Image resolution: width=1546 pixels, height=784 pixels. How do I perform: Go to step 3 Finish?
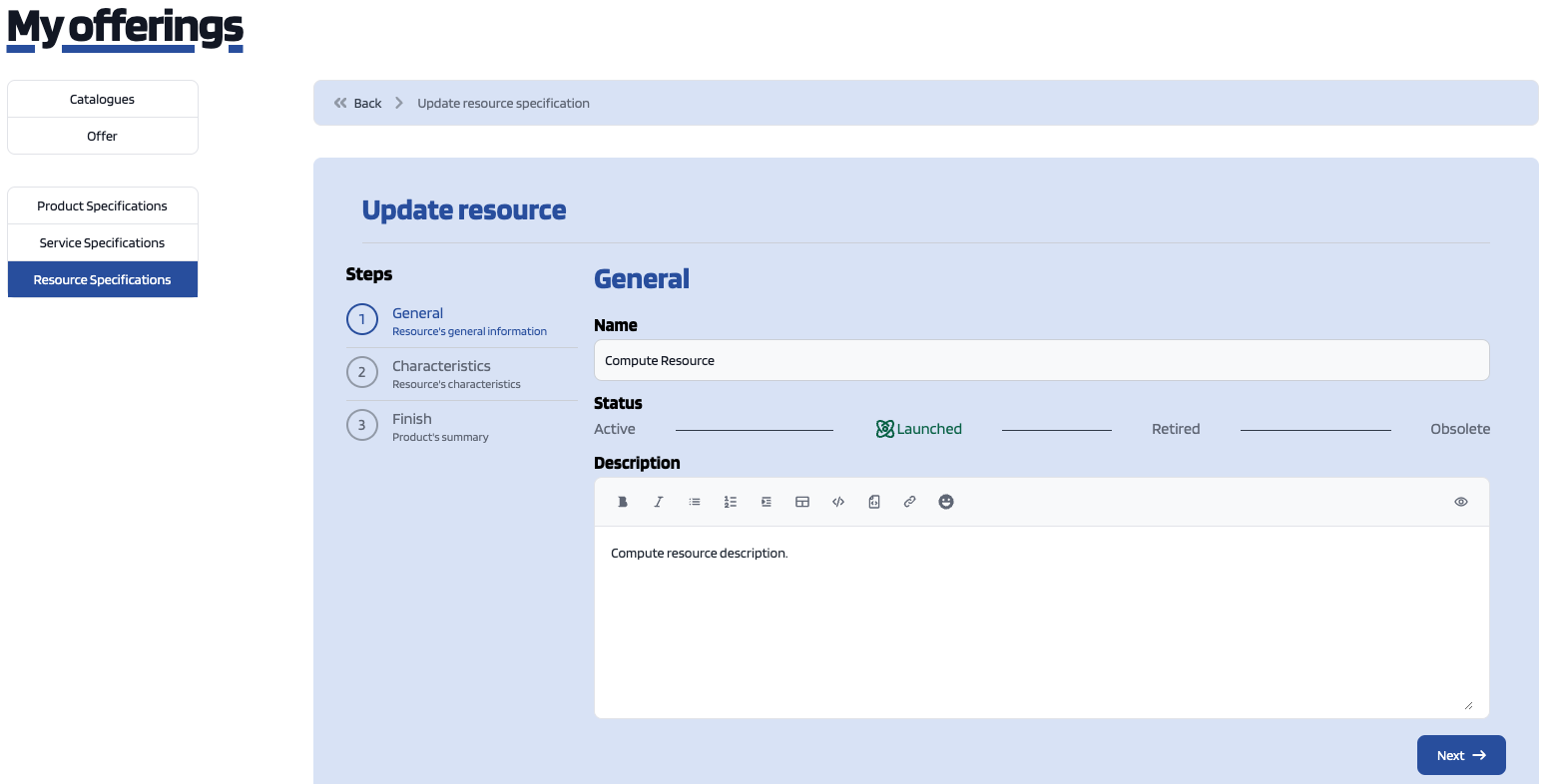(461, 426)
